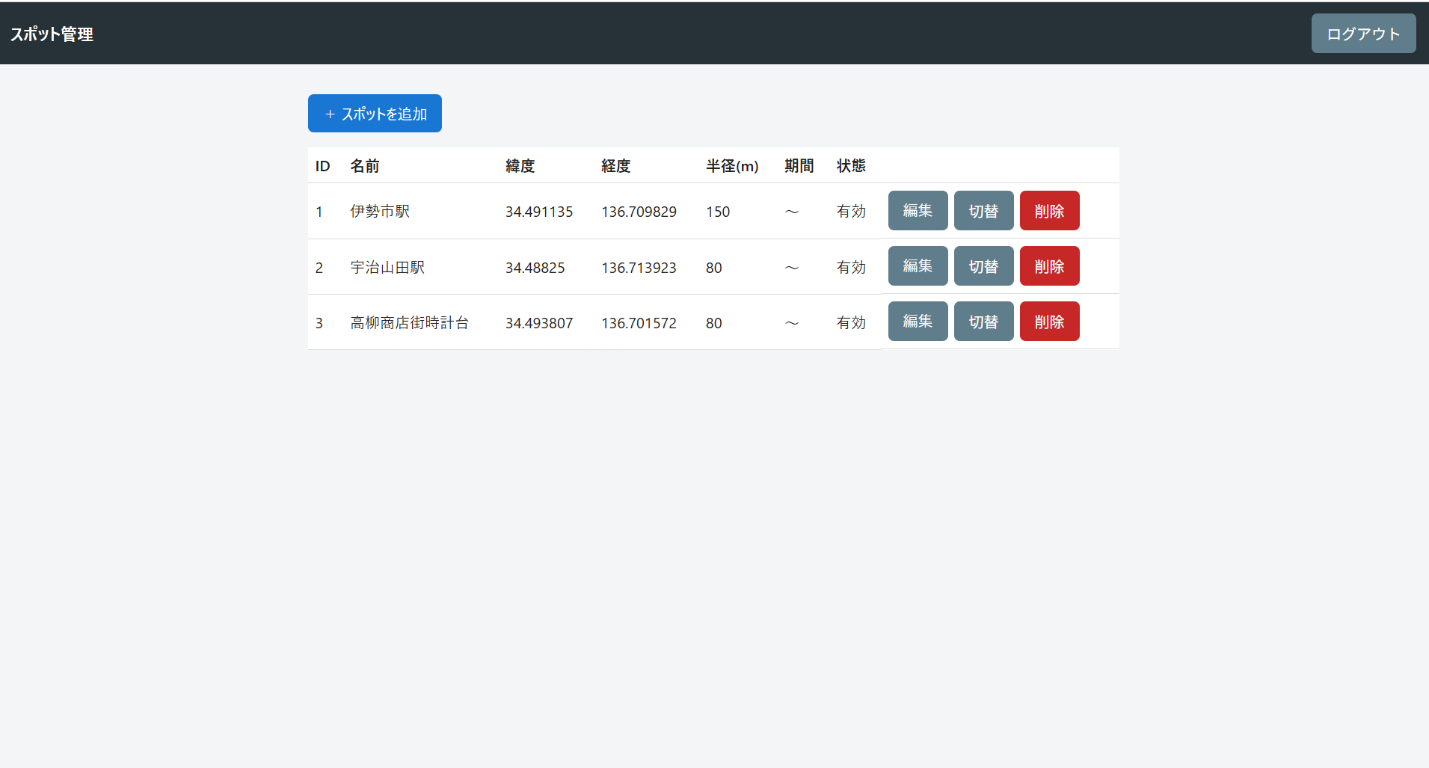This screenshot has height=768, width=1429.
Task: Click the 経度 column header
Action: tap(616, 166)
